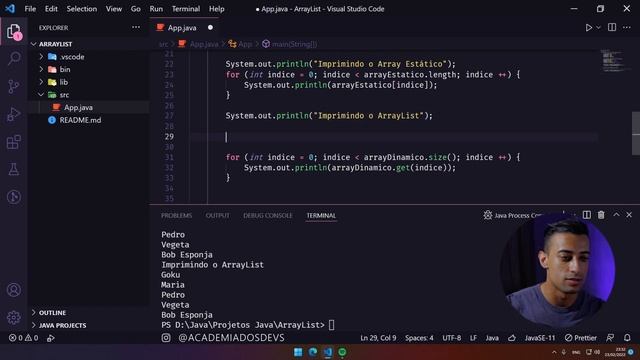Viewport: 640px width, 360px height.
Task: Click the main(String[]) breadcrumb segment
Action: tap(290, 44)
